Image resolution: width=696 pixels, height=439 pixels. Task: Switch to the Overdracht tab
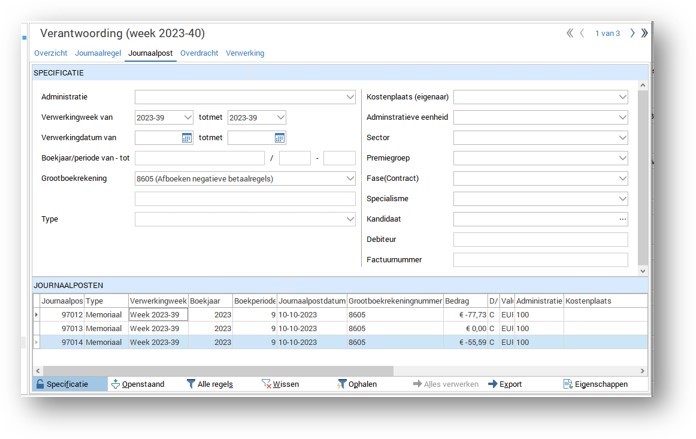point(199,53)
